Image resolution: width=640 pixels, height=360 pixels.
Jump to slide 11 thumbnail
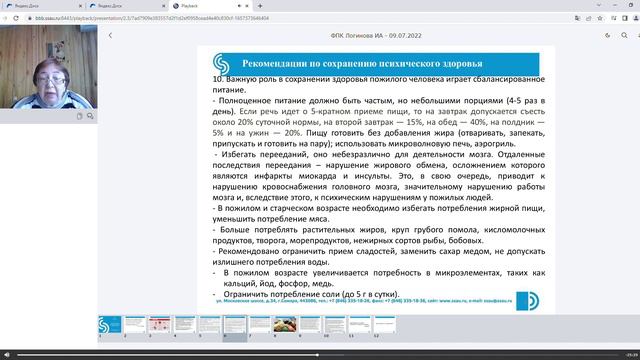point(360,325)
